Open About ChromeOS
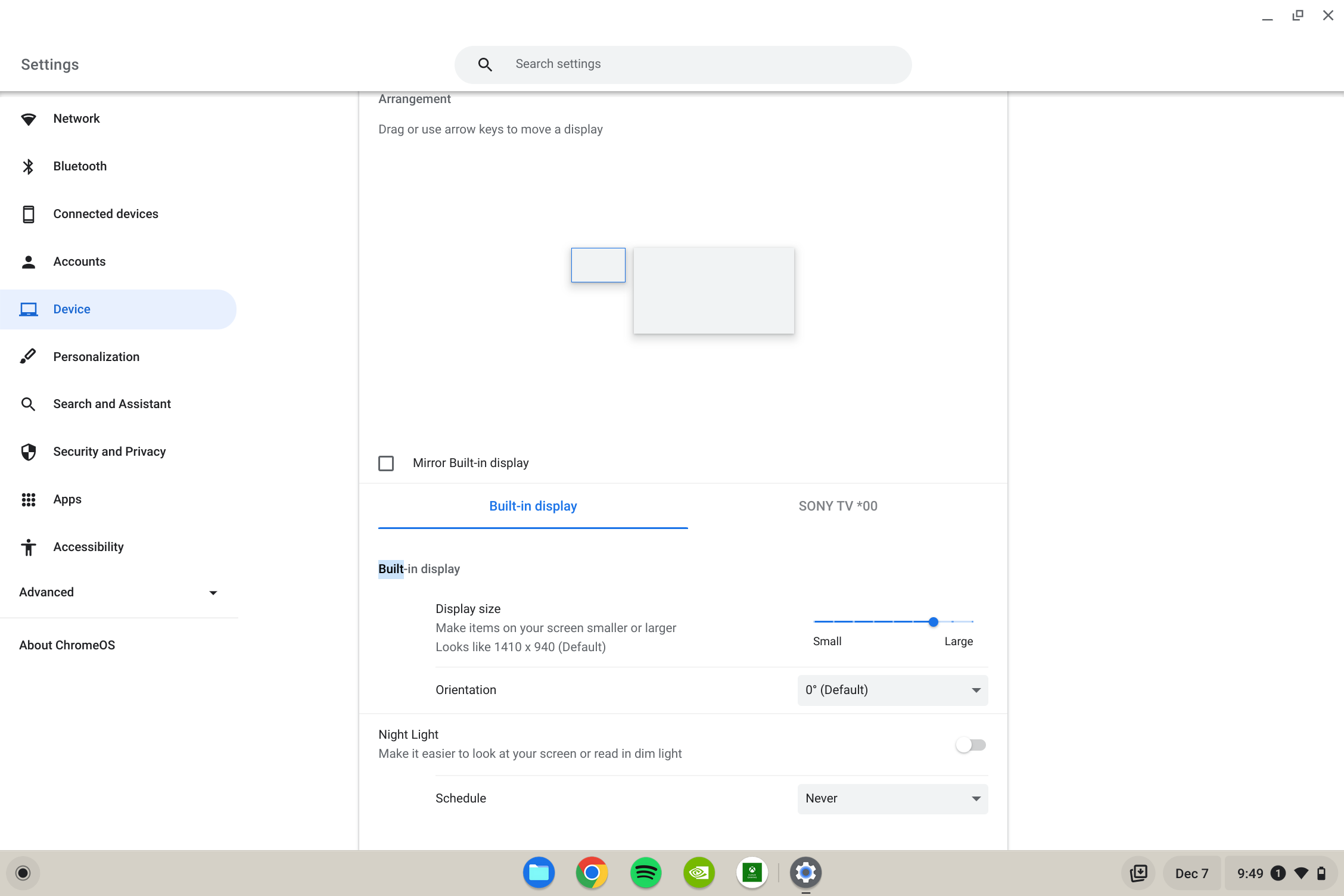 point(67,645)
